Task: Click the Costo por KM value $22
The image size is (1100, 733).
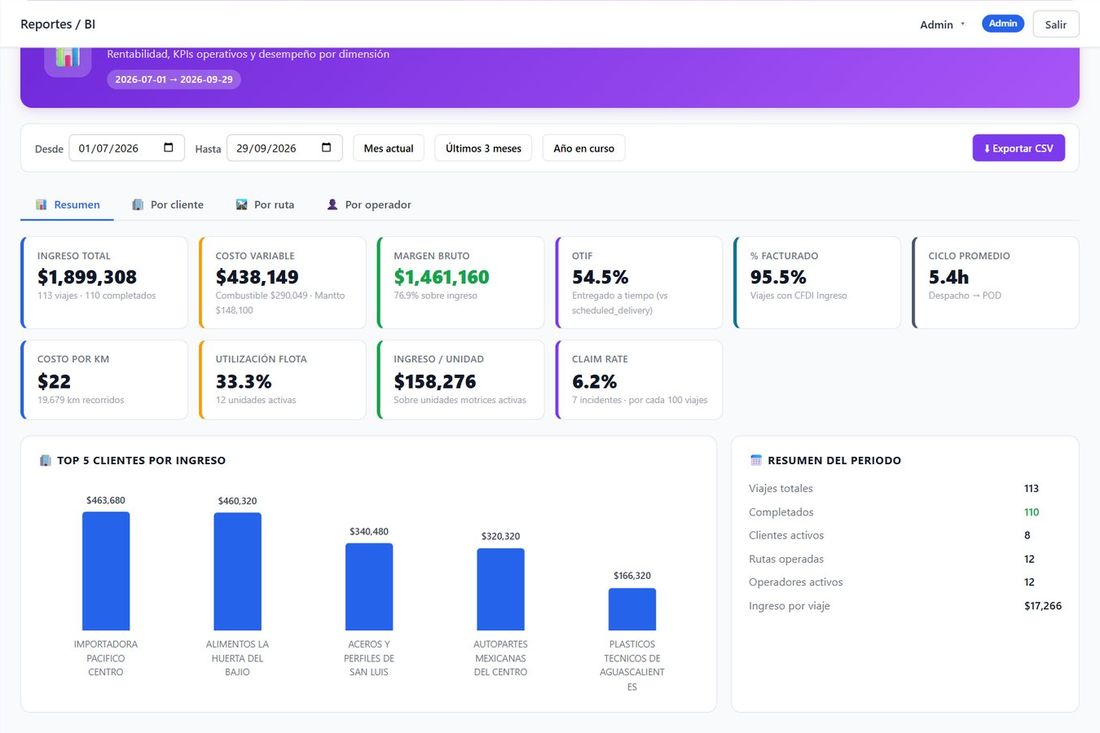Action: click(54, 382)
